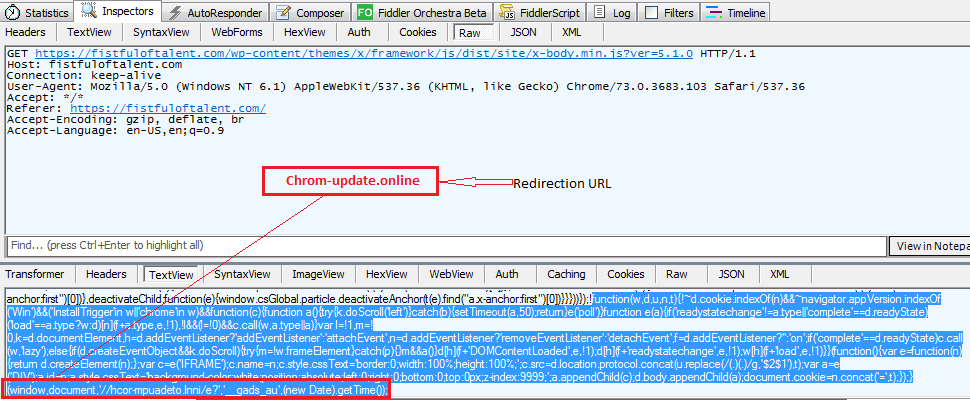Viewport: 970px width, 400px height.
Task: Switch to the AutoResponder tab
Action: click(217, 12)
